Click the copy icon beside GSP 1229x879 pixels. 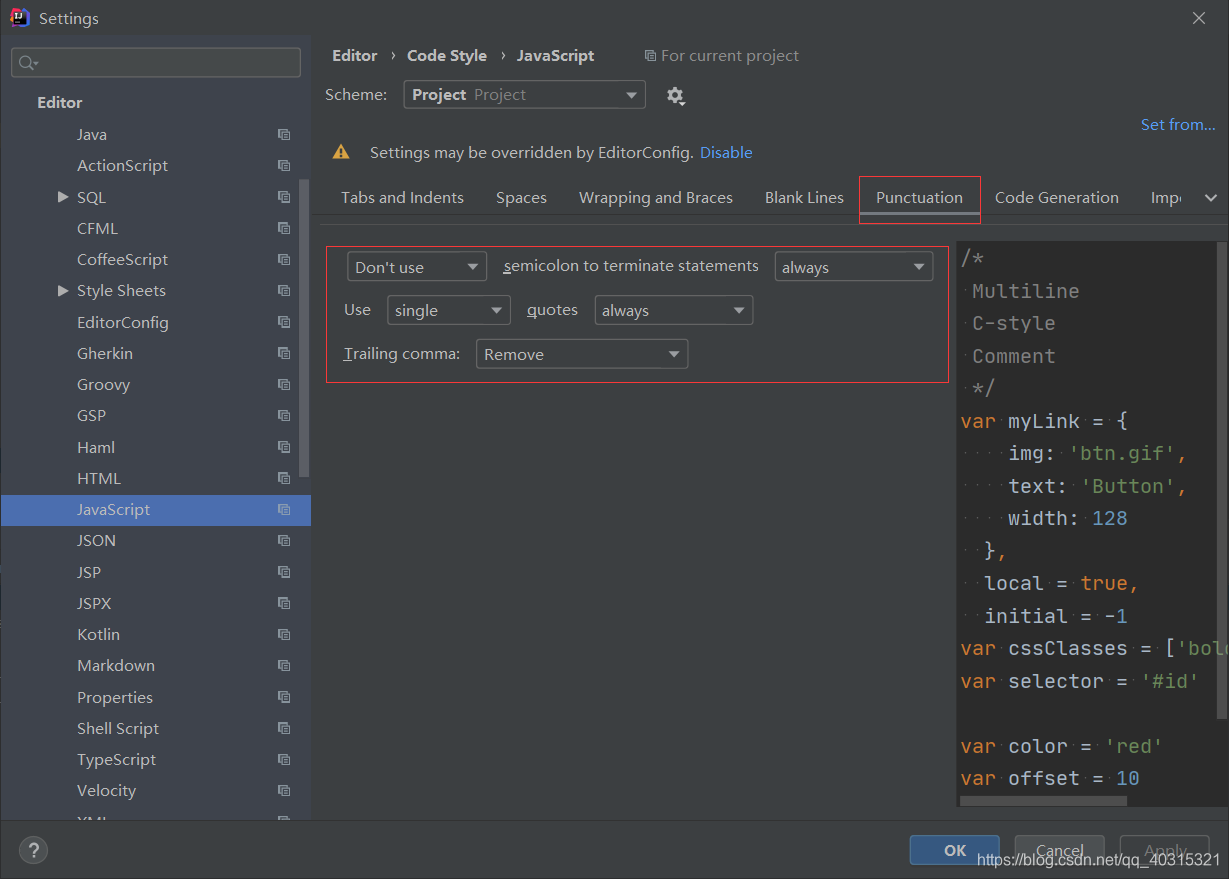284,415
